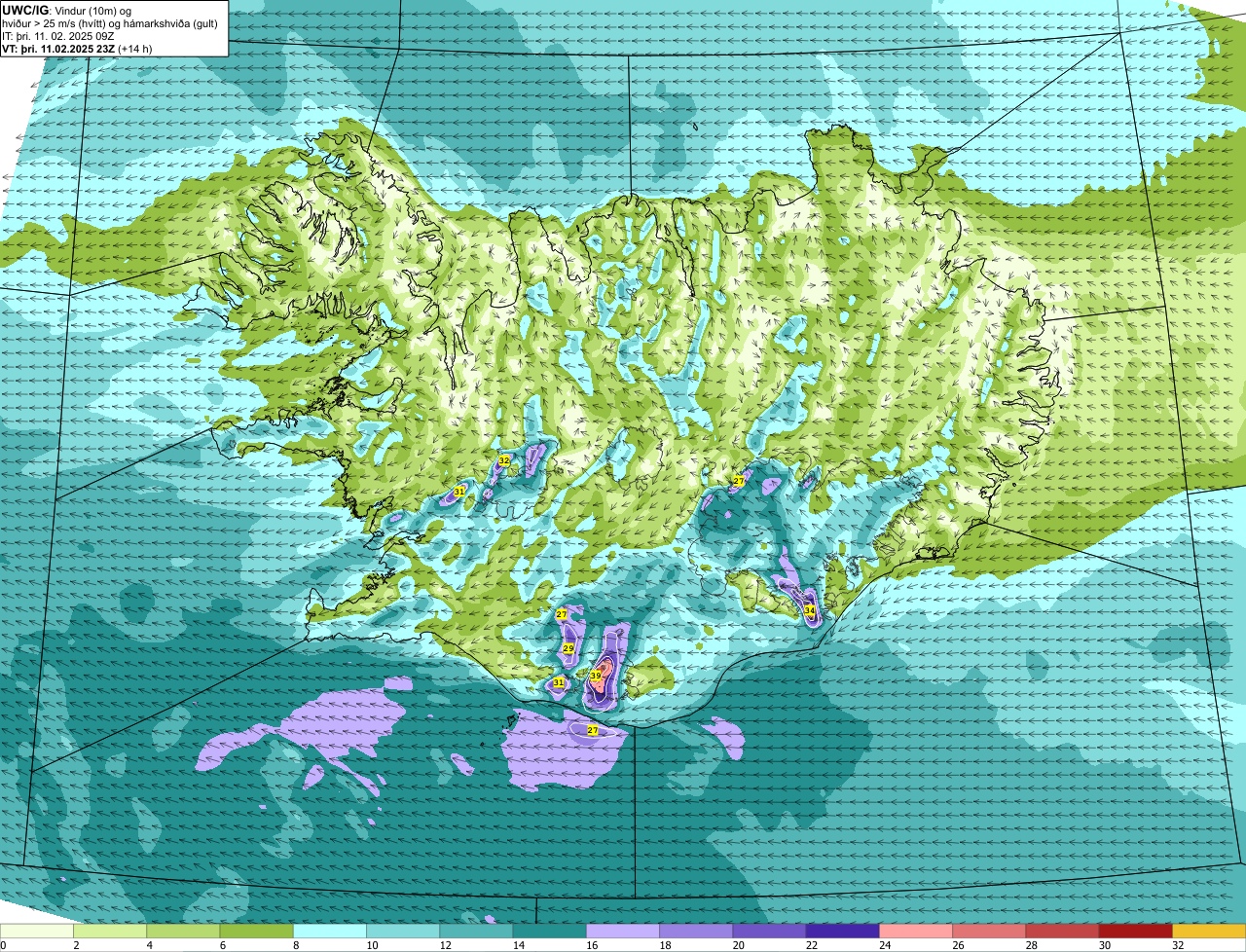Click the 32 m/s gust label
1246x952 pixels.
(504, 459)
